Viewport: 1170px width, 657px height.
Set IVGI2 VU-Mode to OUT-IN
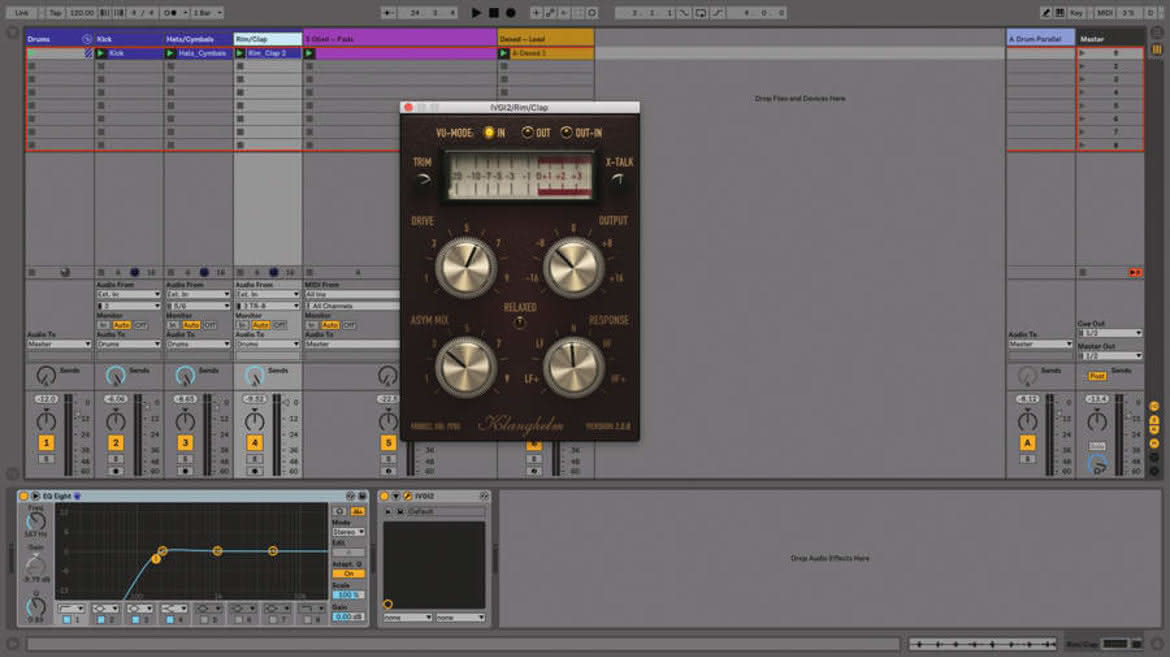coord(566,132)
